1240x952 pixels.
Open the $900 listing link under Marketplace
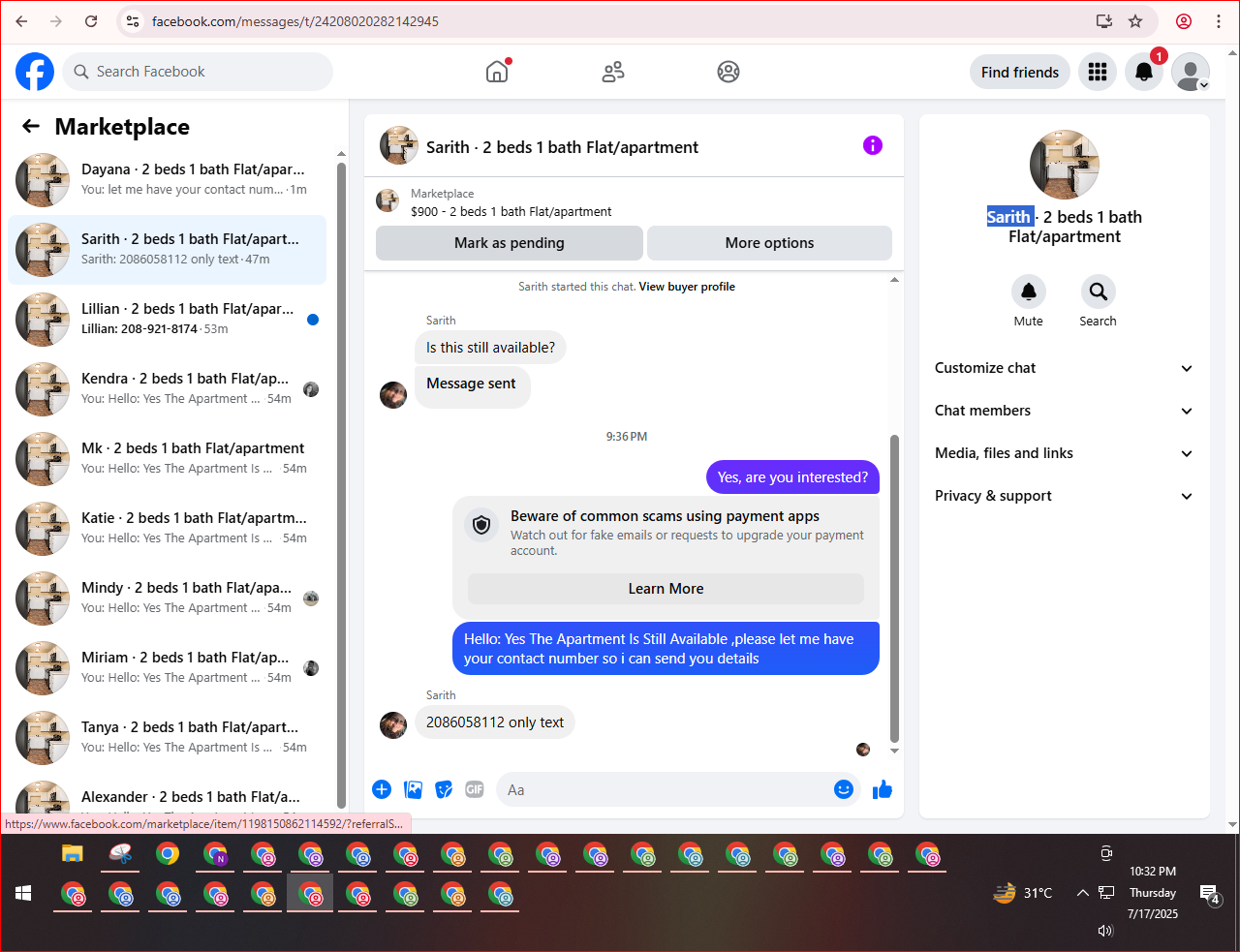tap(511, 211)
